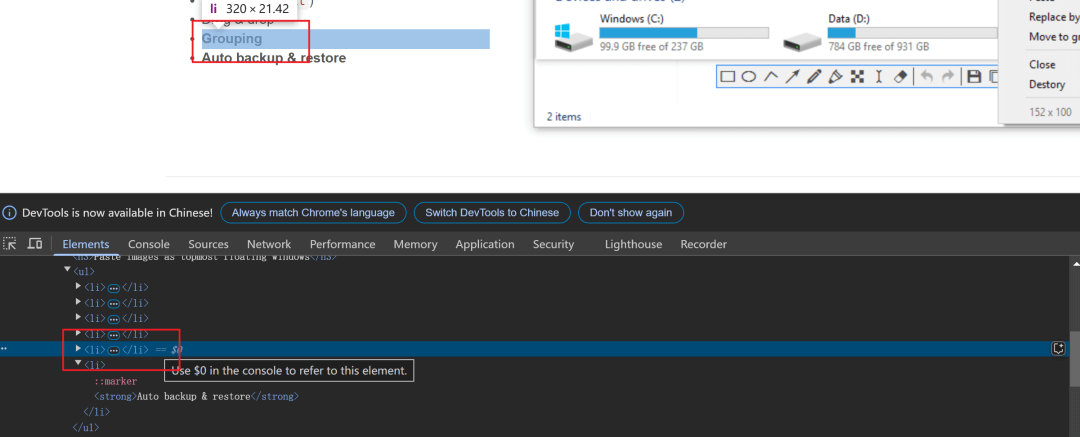
Task: Click the Windows (C:) drive usage bar
Action: 683,33
